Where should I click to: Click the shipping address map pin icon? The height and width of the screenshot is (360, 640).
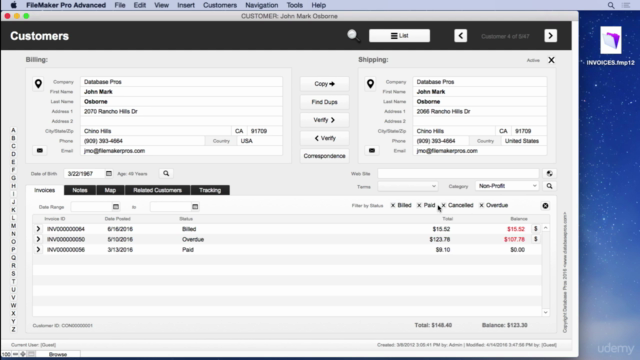[370, 84]
